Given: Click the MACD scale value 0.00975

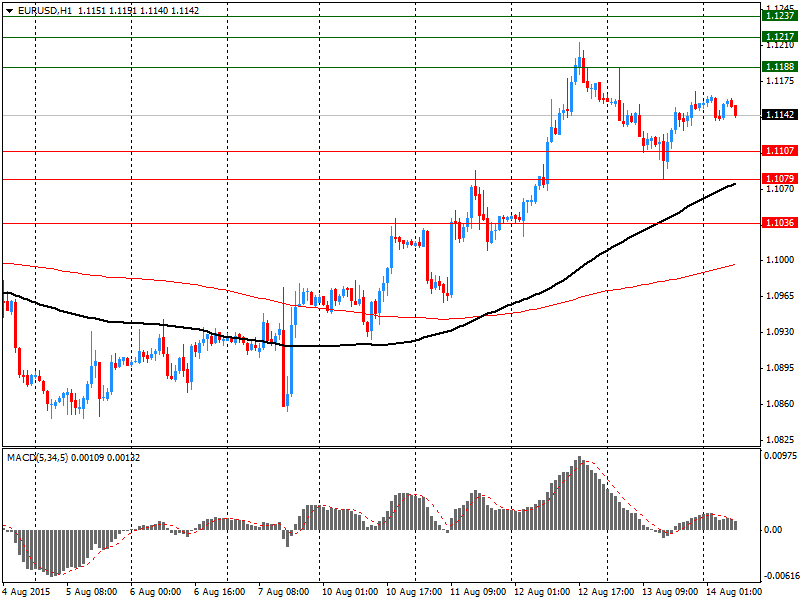Looking at the screenshot, I should (781, 456).
